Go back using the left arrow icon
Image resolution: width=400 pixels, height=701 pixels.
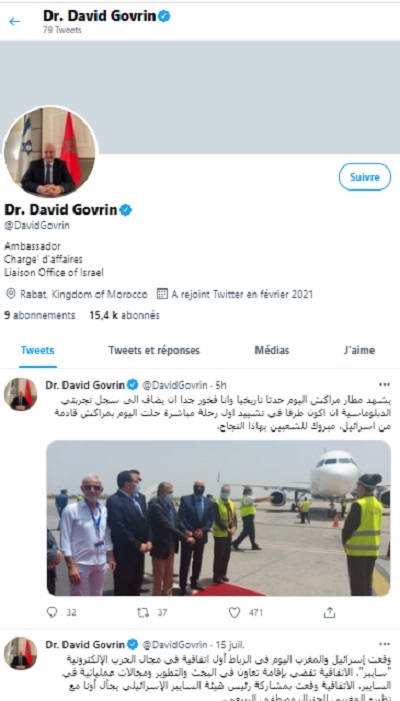click(15, 21)
